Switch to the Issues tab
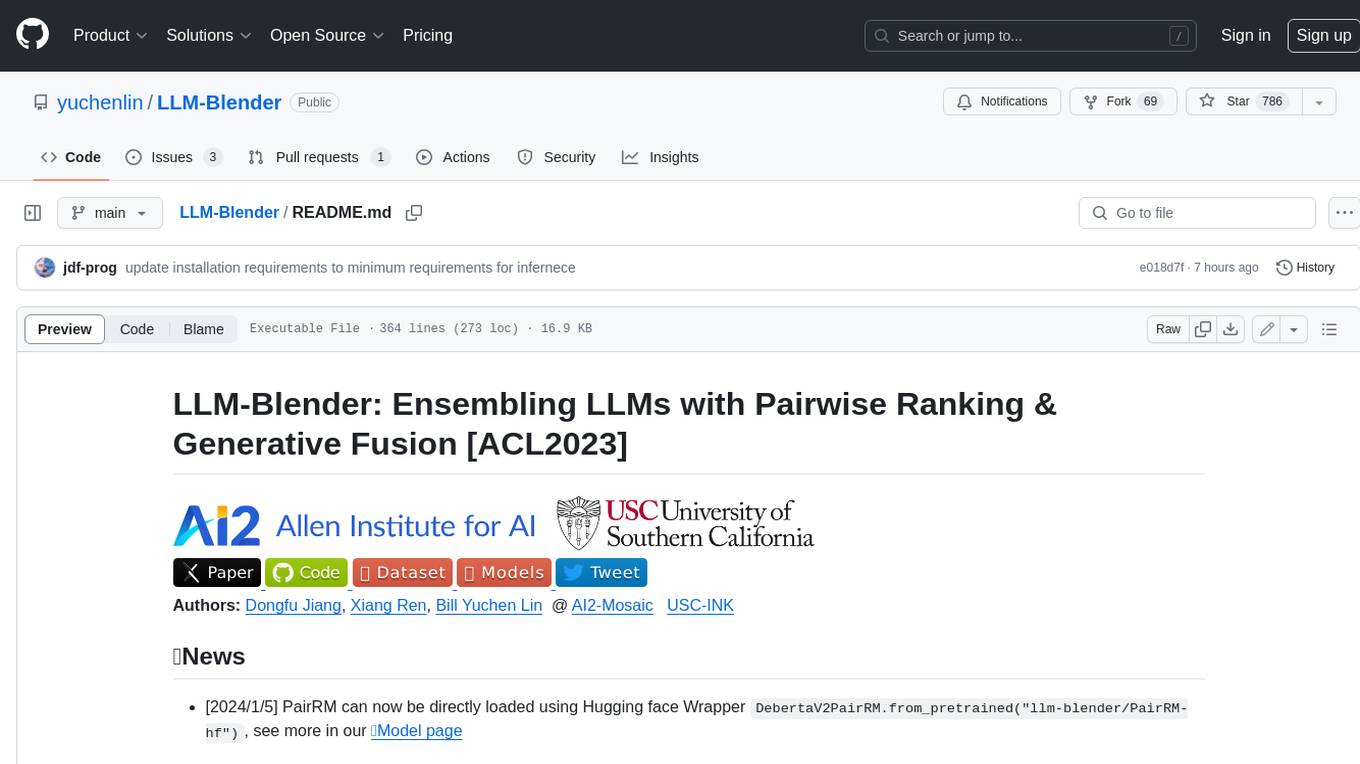The image size is (1360, 764). click(x=173, y=157)
